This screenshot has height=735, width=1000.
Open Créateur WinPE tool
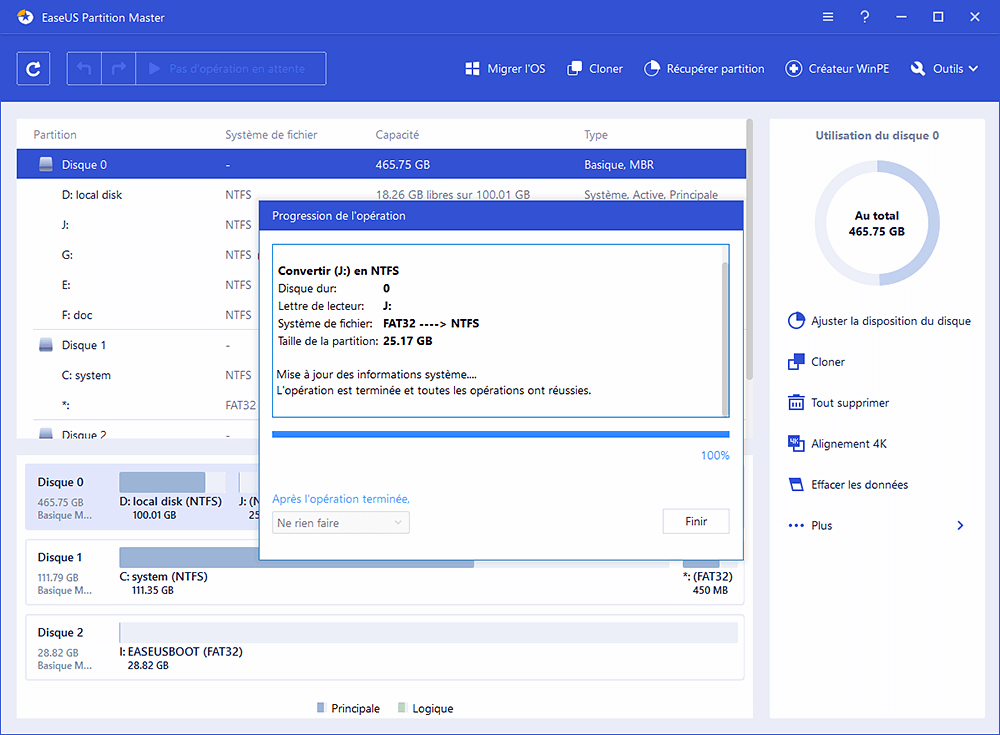(x=837, y=69)
